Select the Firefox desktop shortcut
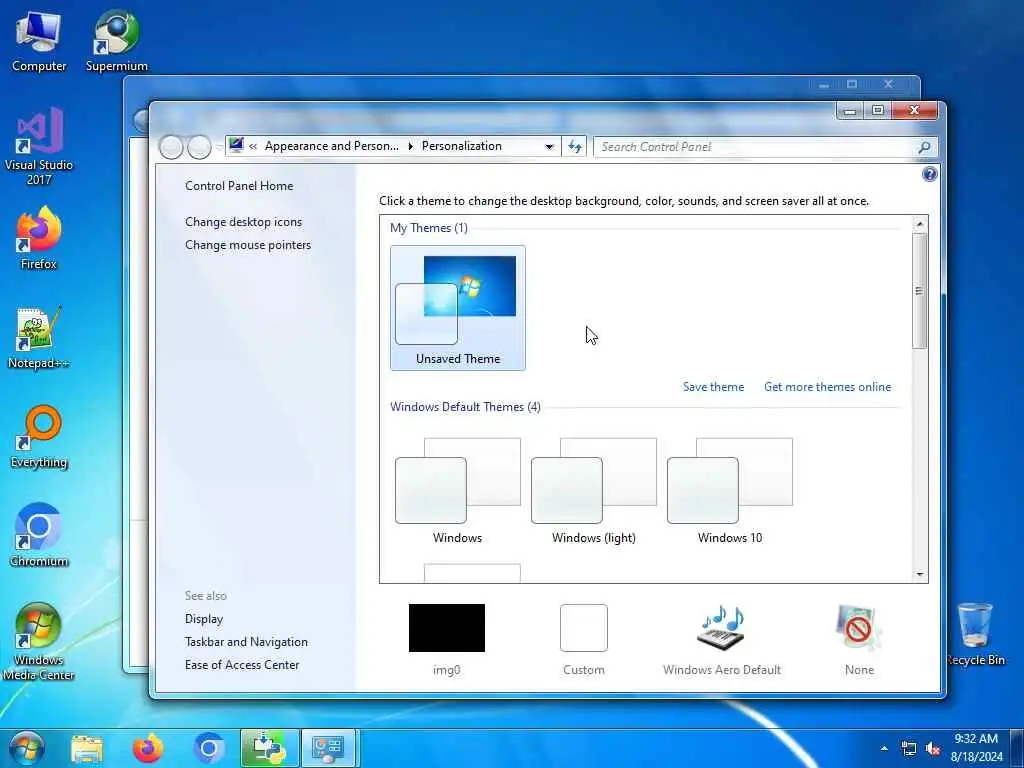The image size is (1024, 768). click(x=39, y=238)
